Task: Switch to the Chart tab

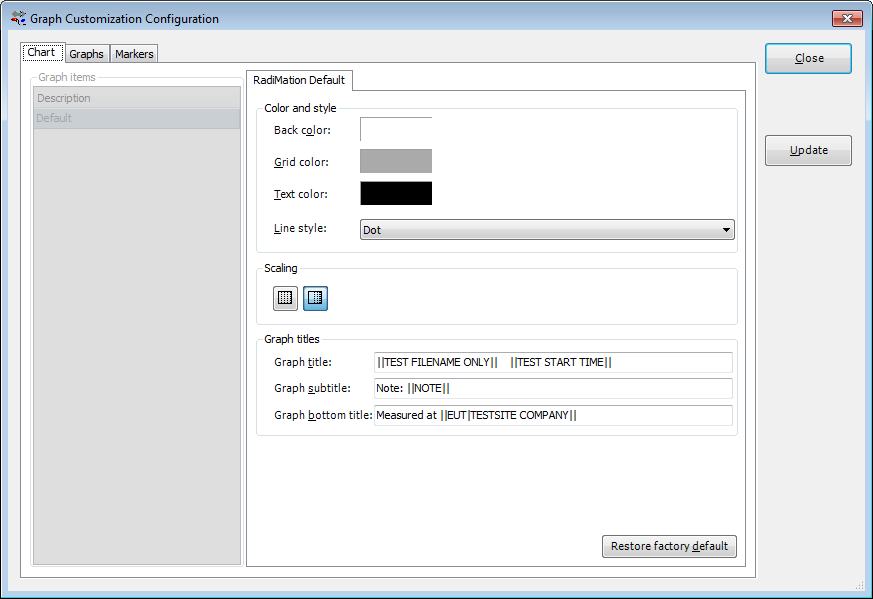Action: [x=42, y=52]
